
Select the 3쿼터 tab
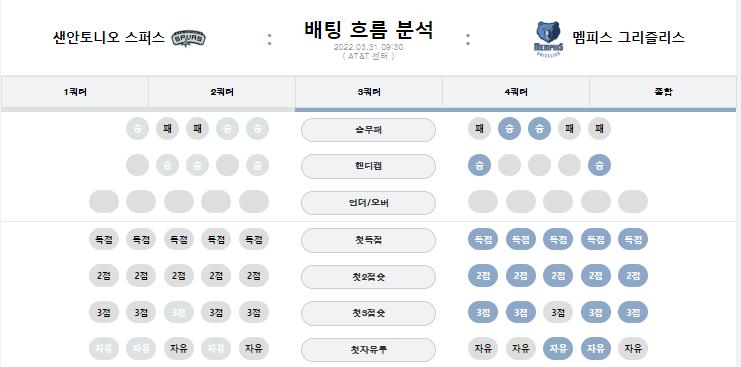click(x=369, y=92)
